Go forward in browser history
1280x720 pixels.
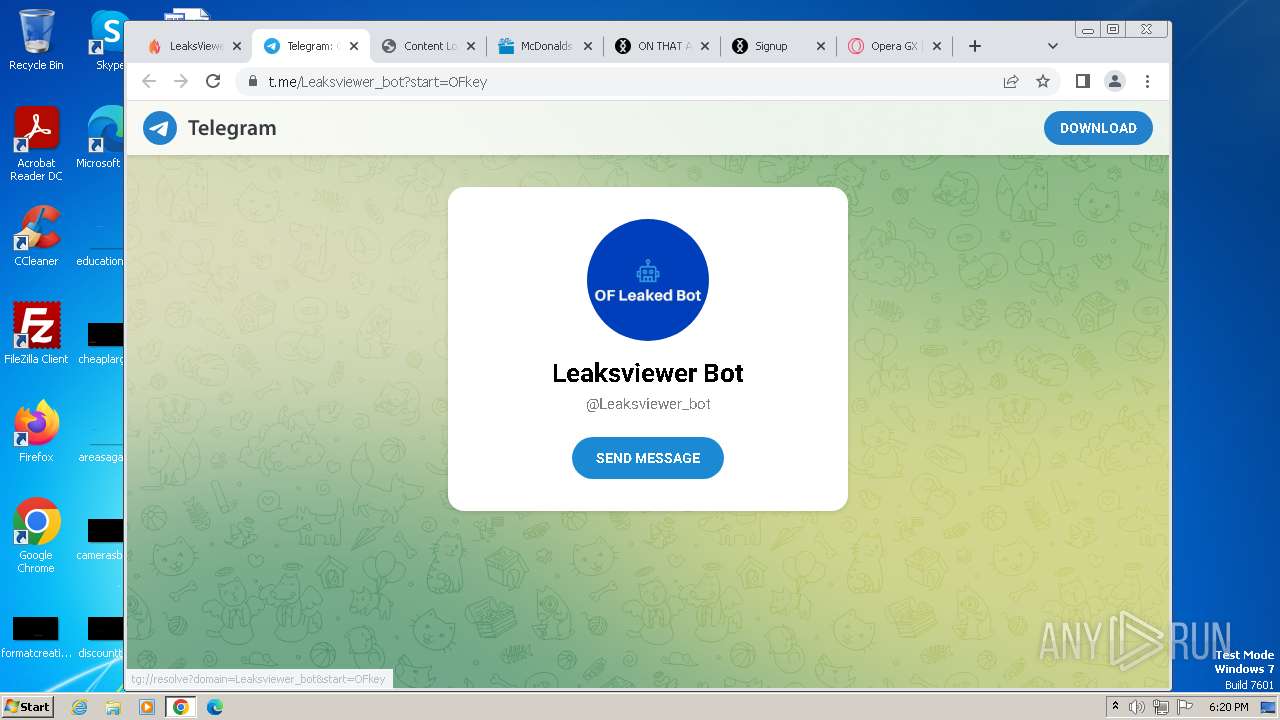[181, 81]
